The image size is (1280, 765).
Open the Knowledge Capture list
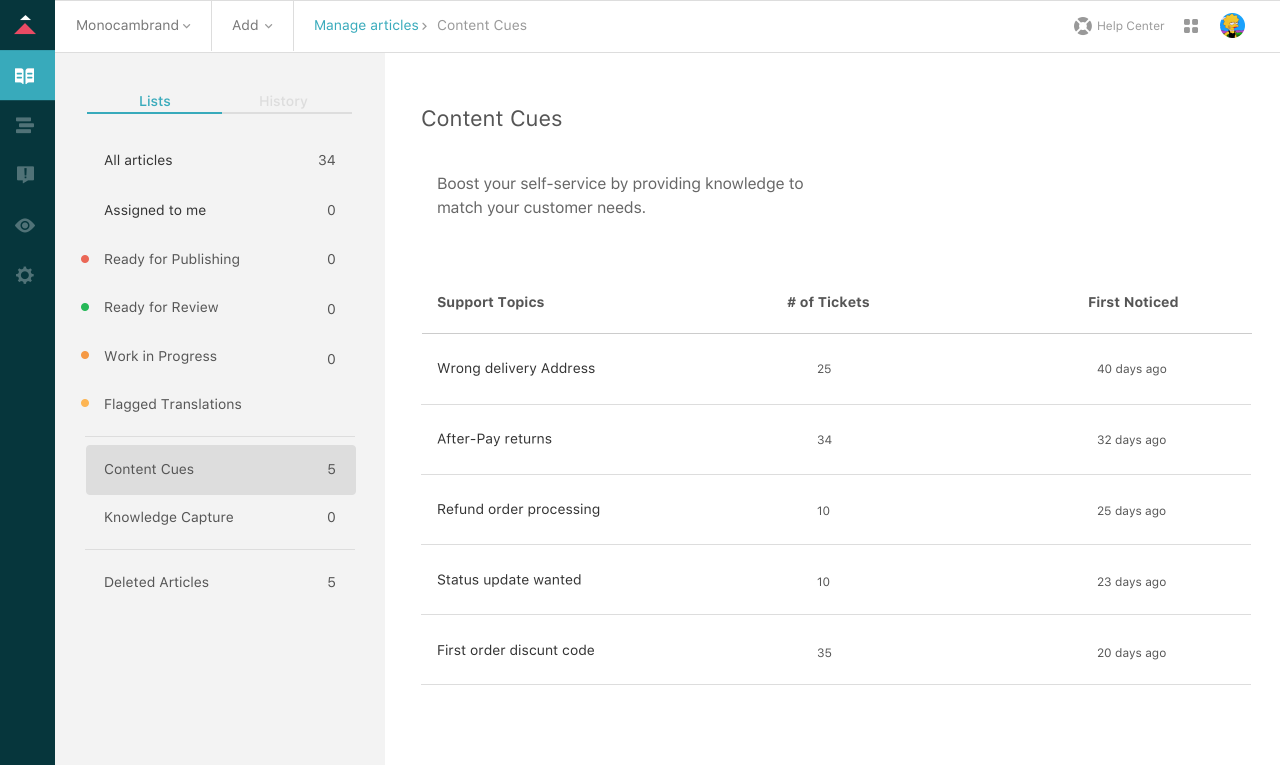point(169,517)
